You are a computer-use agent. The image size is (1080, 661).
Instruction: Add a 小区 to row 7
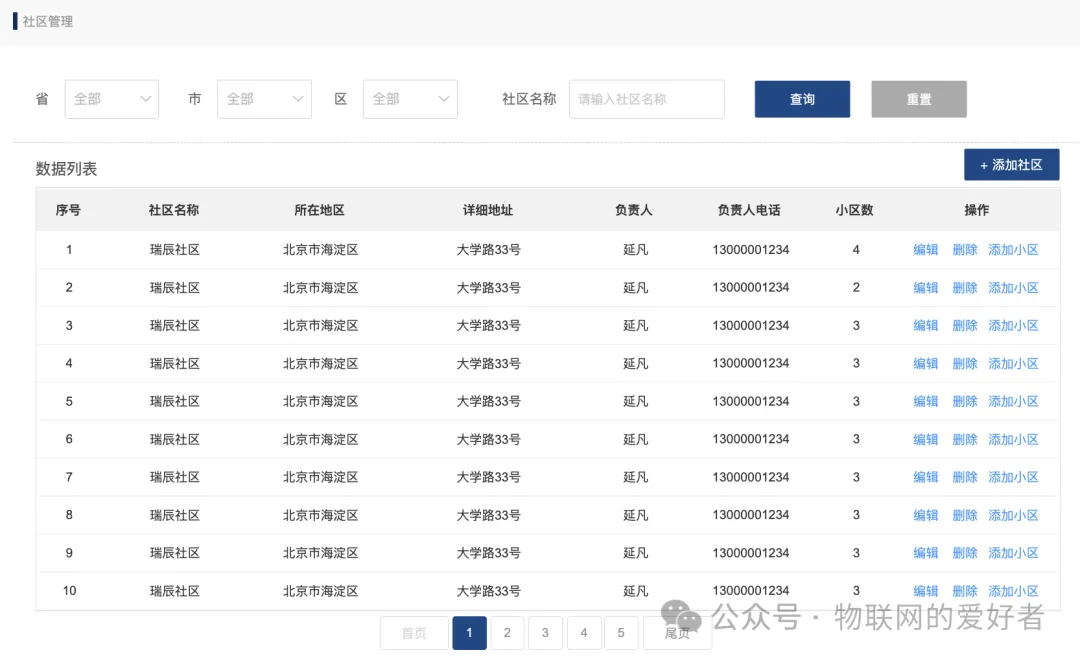(x=1013, y=477)
